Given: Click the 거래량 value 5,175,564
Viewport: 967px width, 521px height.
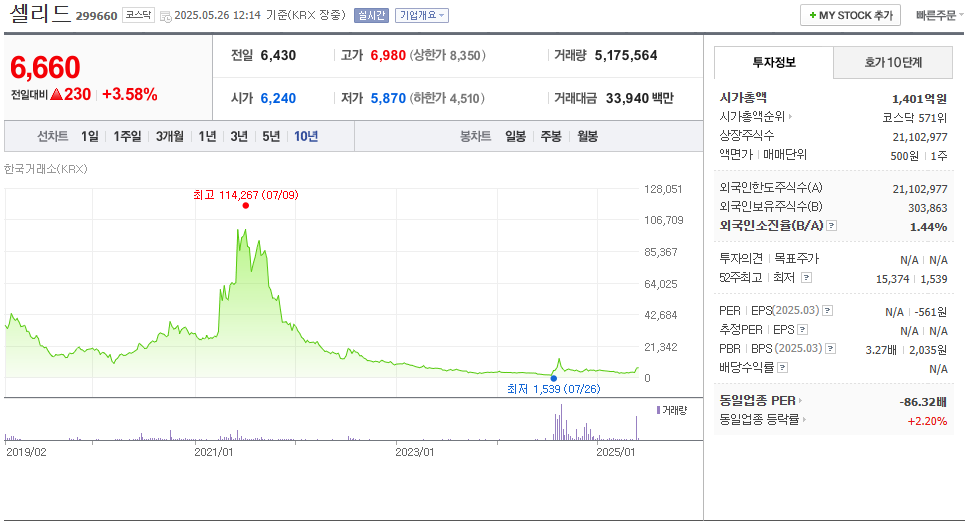Looking at the screenshot, I should pos(626,55).
